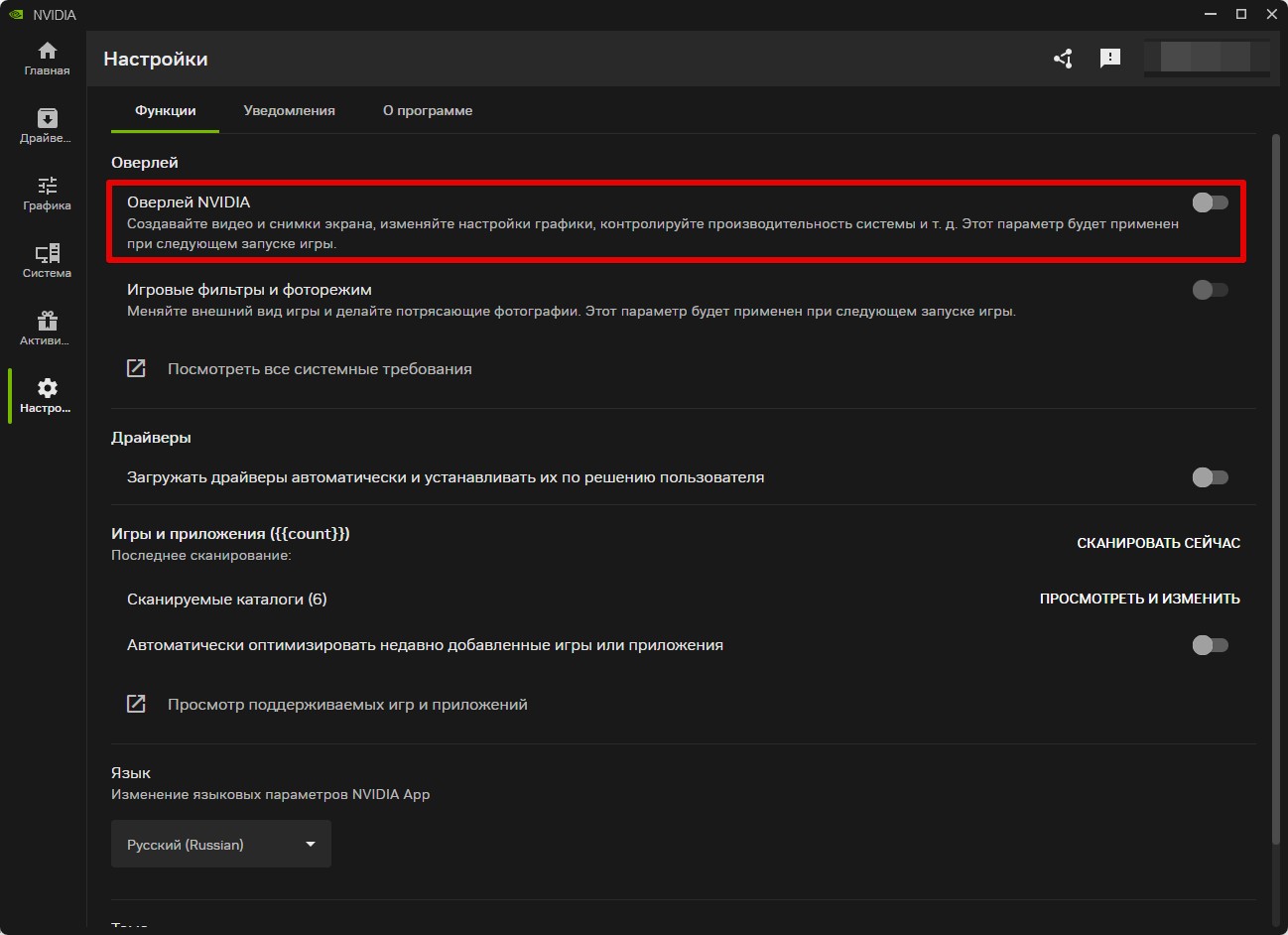Viewport: 1288px width, 935px height.
Task: Click the share icon in the header
Action: point(1063,59)
